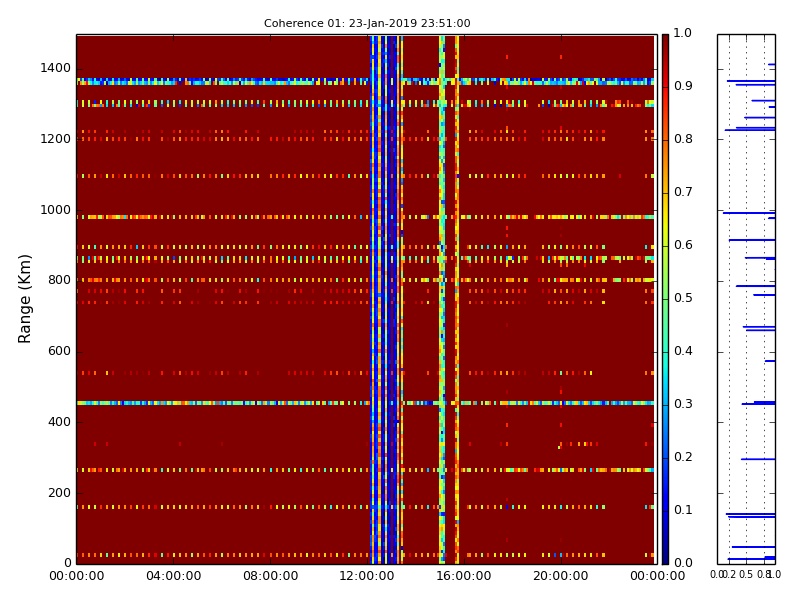
Task: Click the dotted band near 980 km range
Action: [x=365, y=217]
